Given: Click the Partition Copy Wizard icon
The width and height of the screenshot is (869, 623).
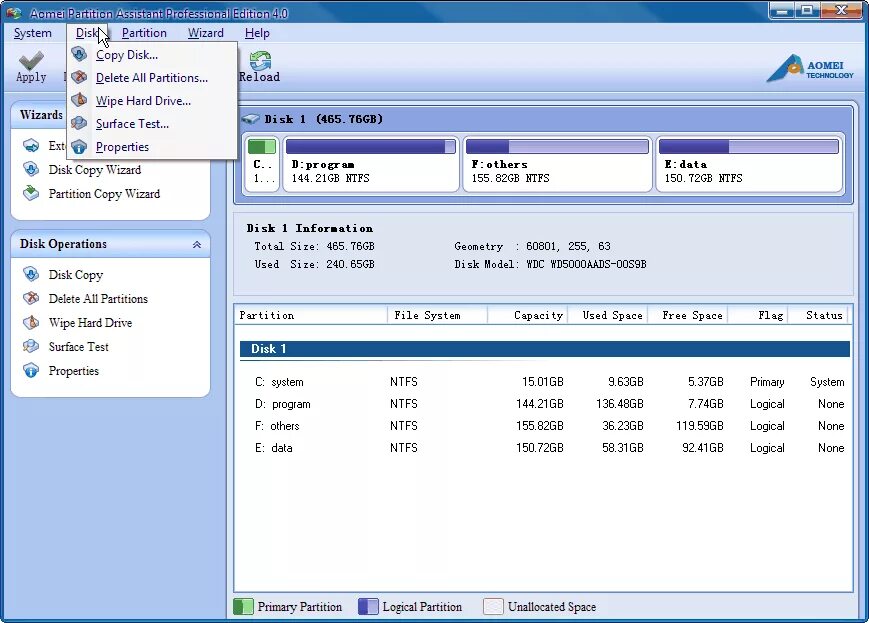Looking at the screenshot, I should click(x=31, y=193).
